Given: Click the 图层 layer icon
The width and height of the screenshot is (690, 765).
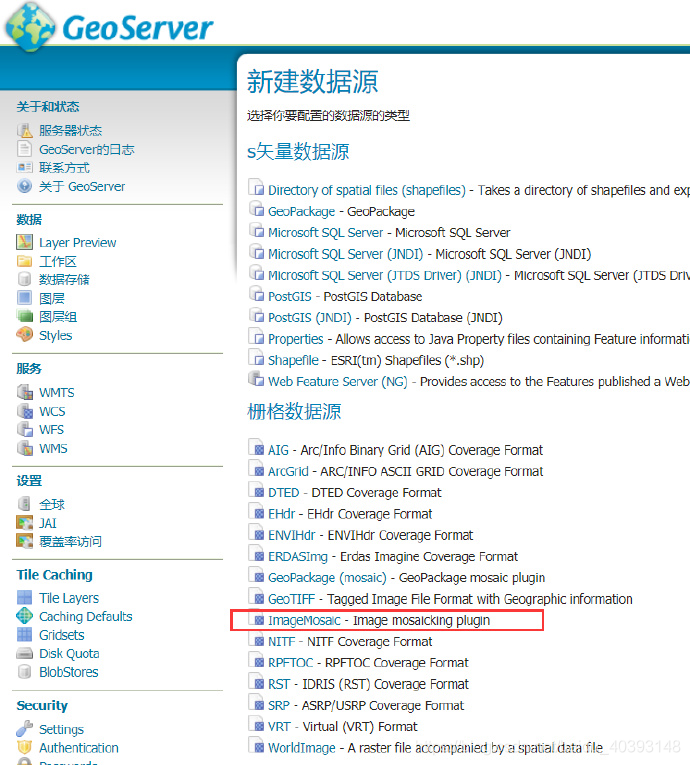Looking at the screenshot, I should [24, 298].
